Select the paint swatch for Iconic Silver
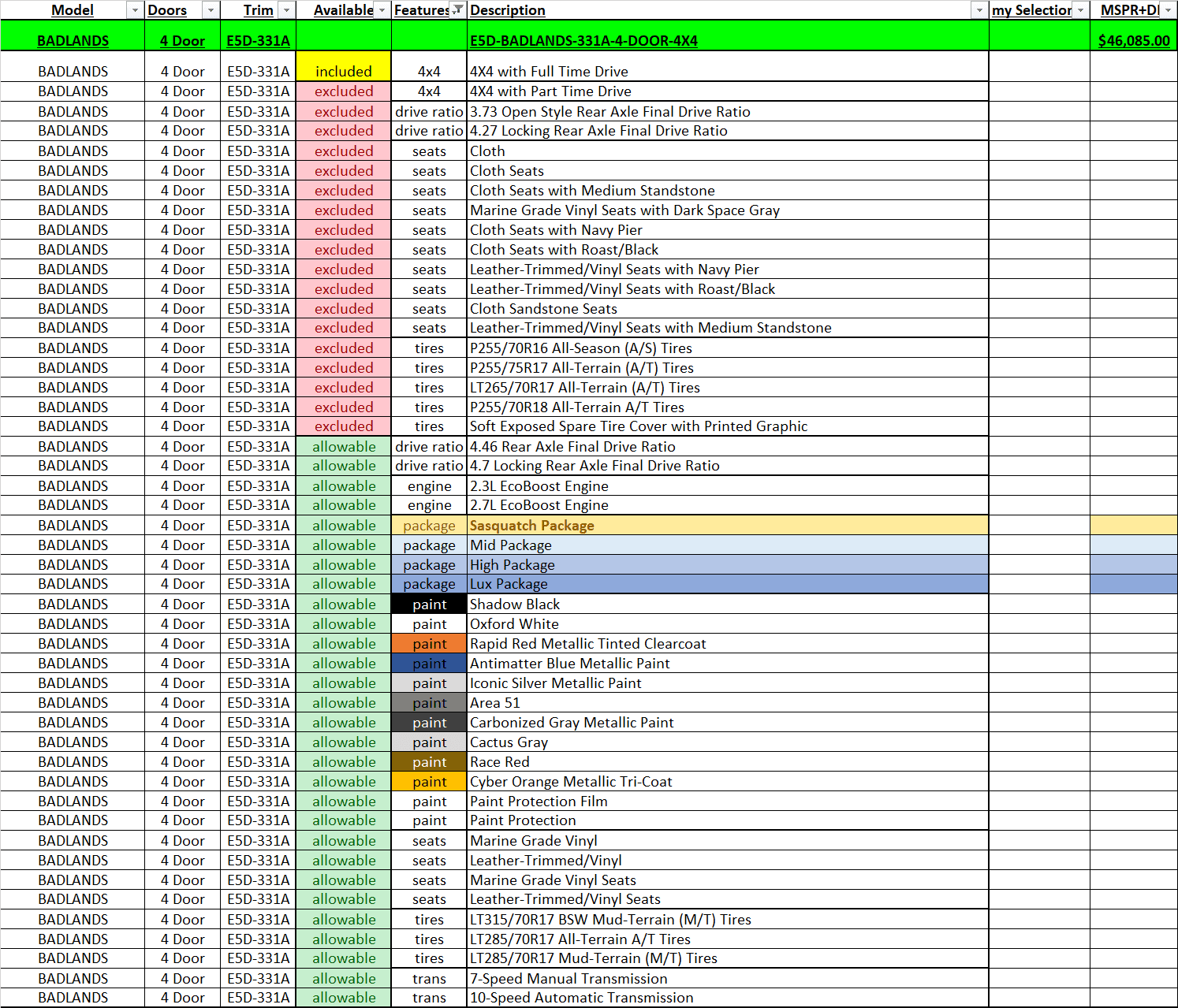Image resolution: width=1178 pixels, height=1008 pixels. [430, 683]
